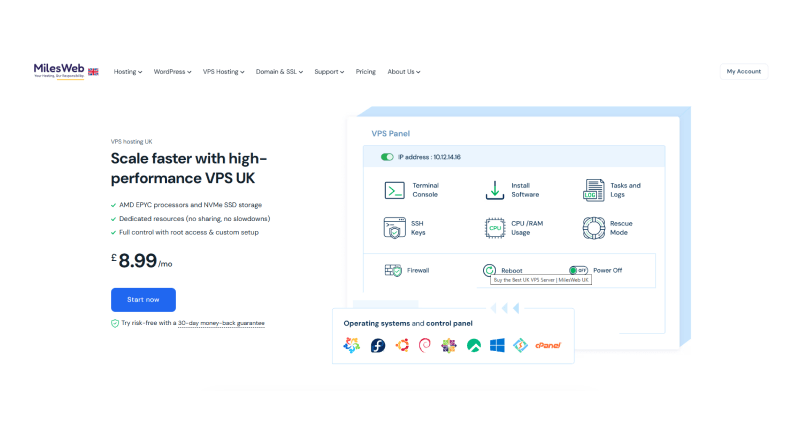Click the MilesWeb logo

59,71
